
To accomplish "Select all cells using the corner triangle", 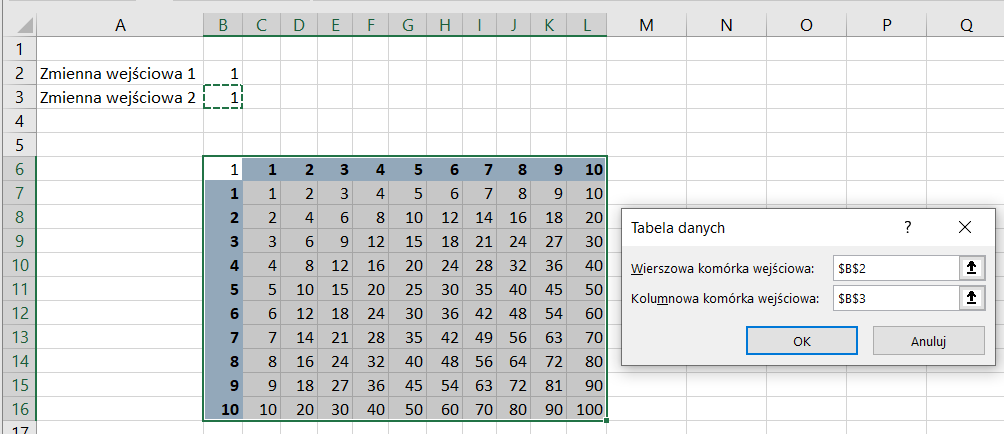I will click(24, 26).
